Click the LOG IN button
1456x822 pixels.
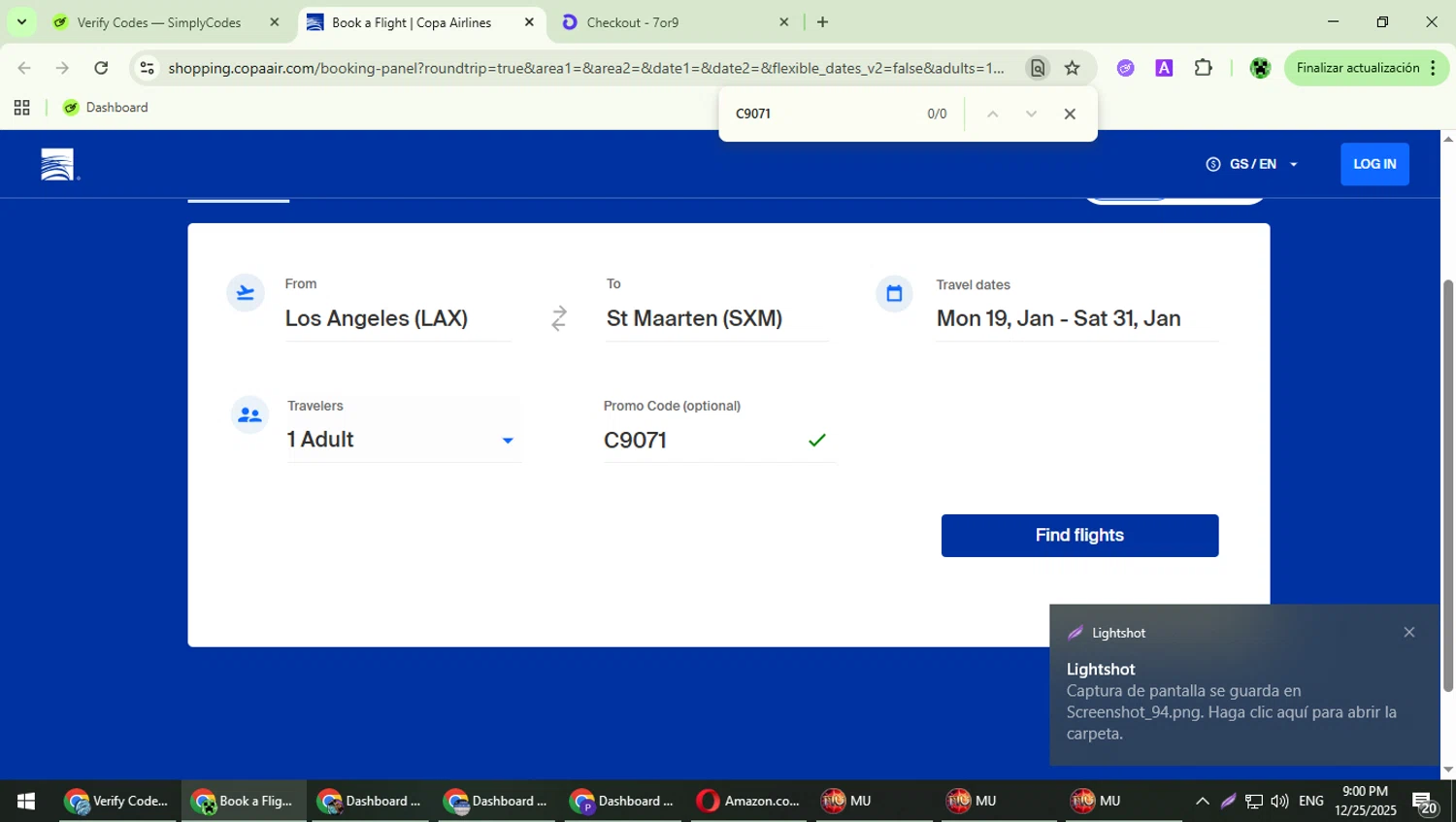(x=1374, y=164)
